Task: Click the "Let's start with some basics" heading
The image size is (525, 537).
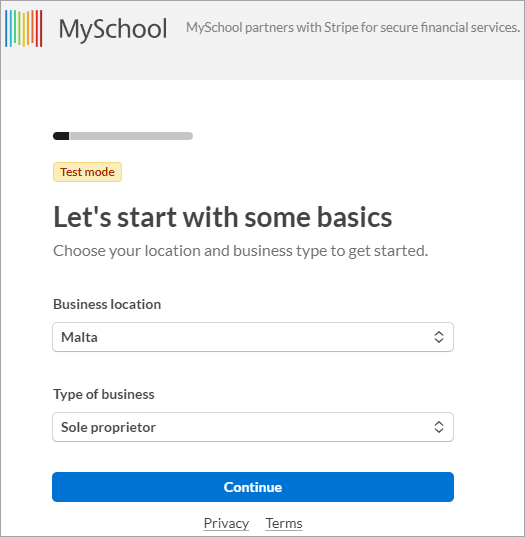Action: [x=223, y=217]
